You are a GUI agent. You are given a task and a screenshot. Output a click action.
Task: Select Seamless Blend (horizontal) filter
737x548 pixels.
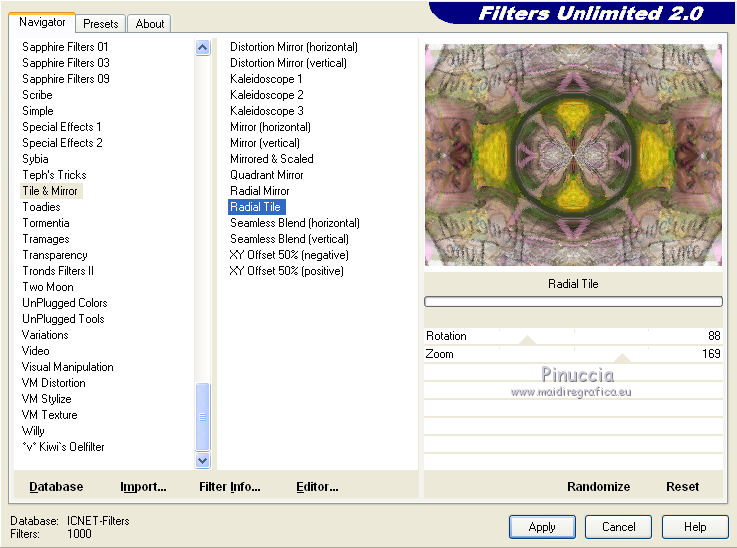coord(295,223)
